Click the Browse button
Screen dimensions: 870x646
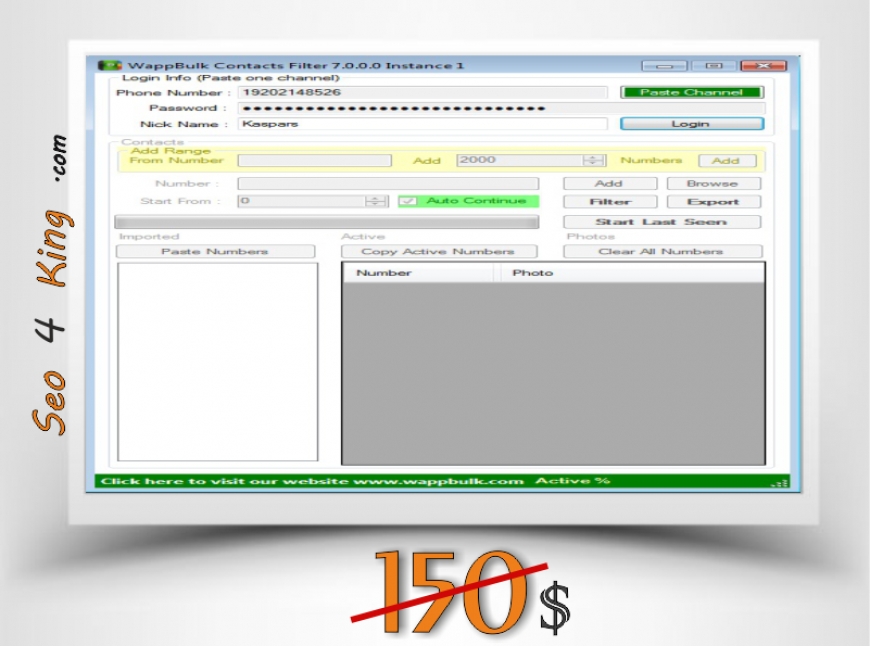713,183
